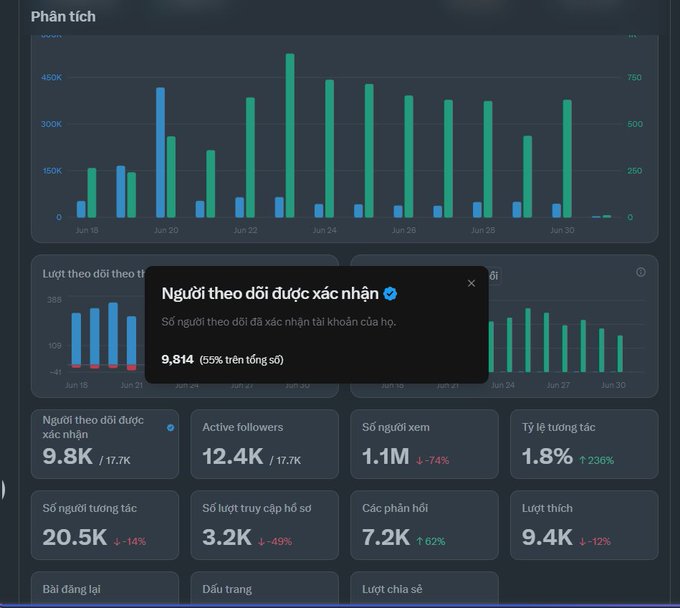The width and height of the screenshot is (680, 608).
Task: Click the tallest blue bar in the follows chart
Action: pos(113,335)
